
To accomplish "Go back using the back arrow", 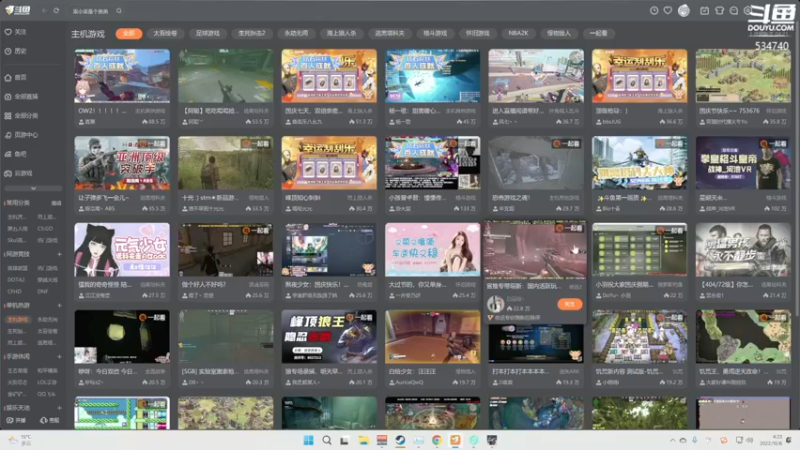I will (44, 10).
